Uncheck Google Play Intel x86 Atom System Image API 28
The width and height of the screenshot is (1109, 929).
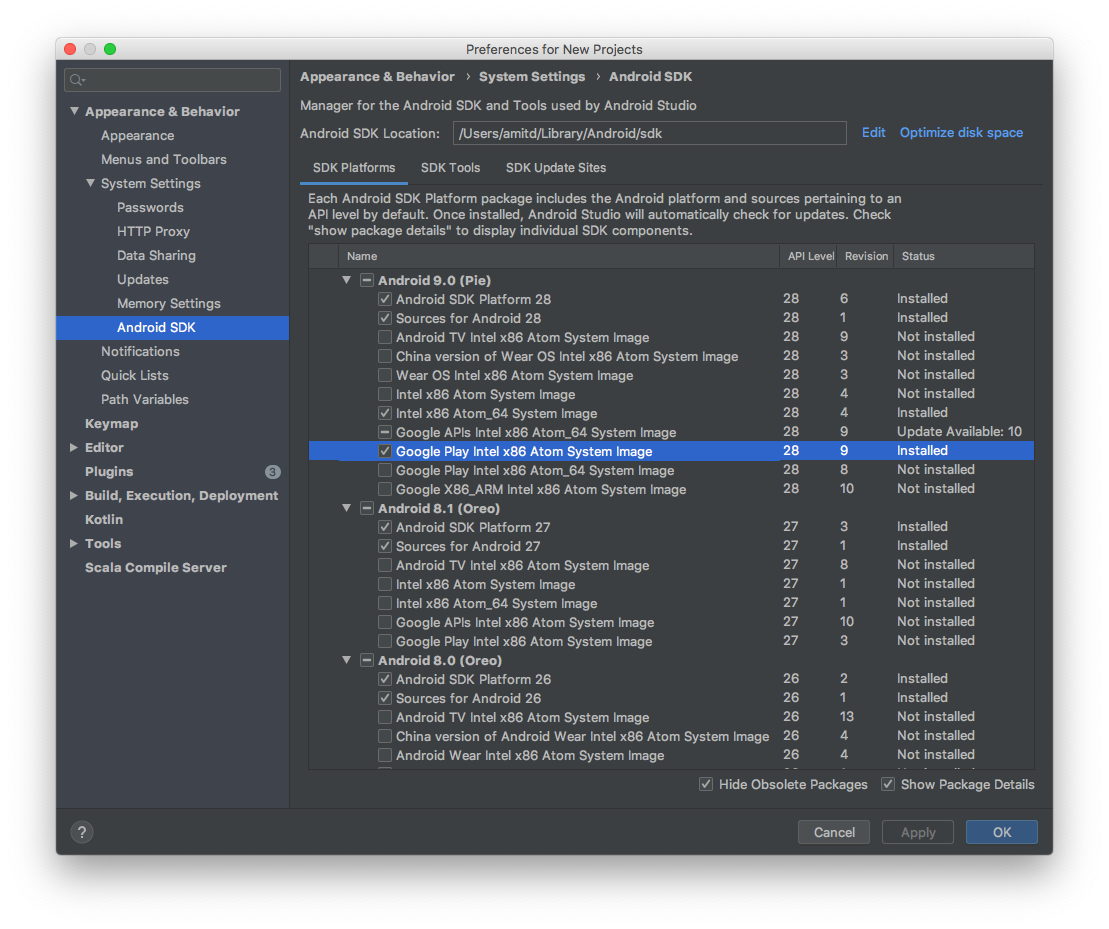(385, 451)
